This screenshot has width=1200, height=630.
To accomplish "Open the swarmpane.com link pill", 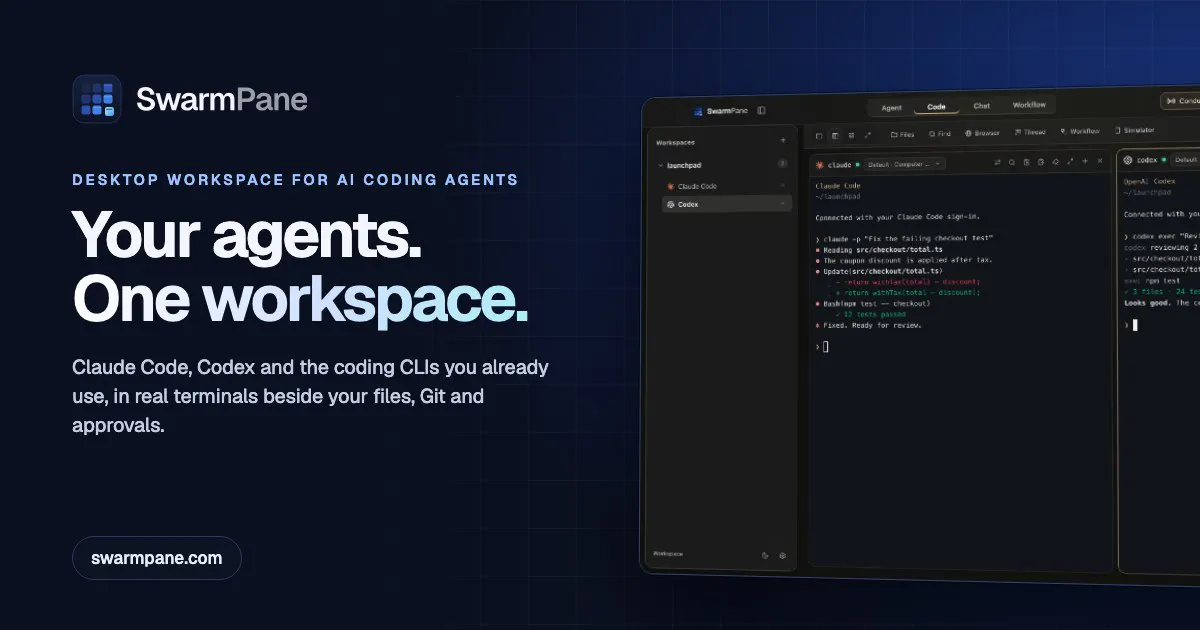I will coord(157,558).
